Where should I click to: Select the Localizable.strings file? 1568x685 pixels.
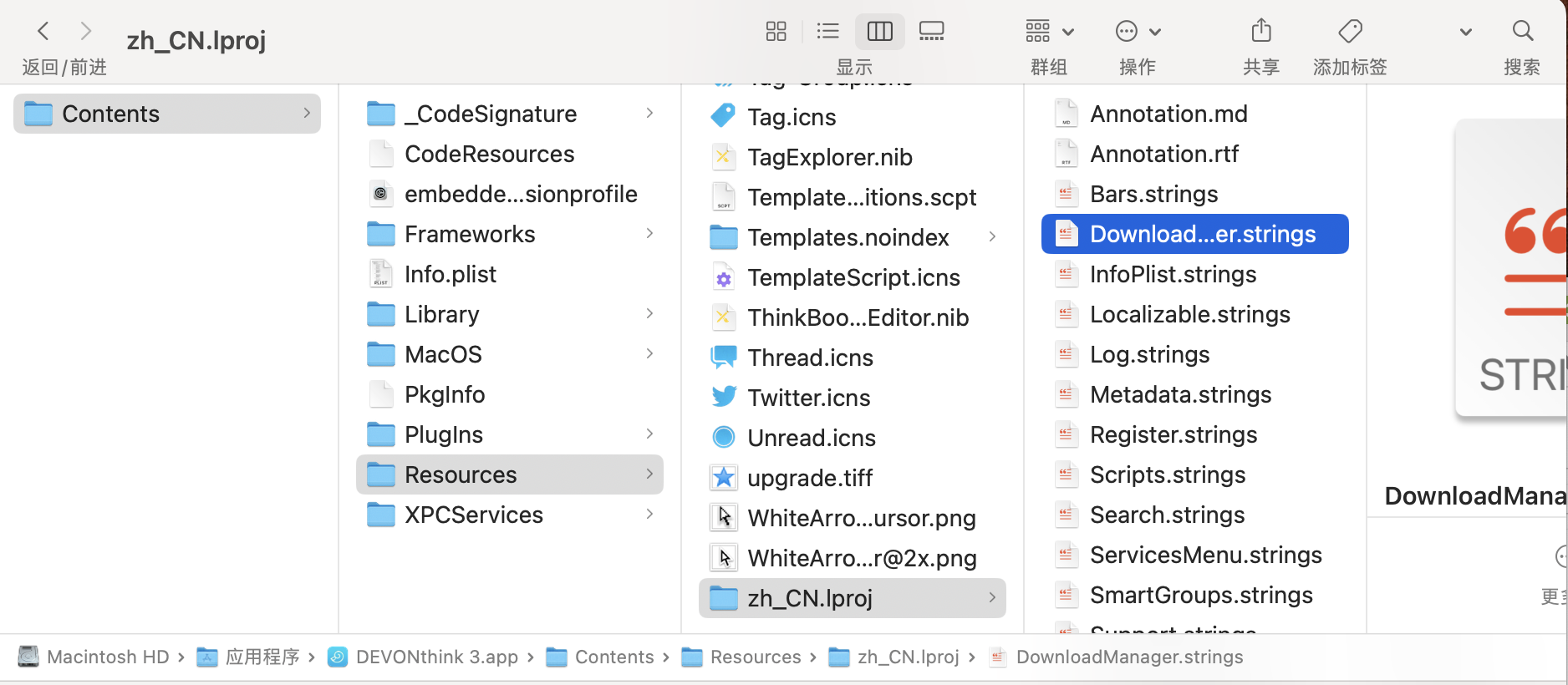[1189, 314]
